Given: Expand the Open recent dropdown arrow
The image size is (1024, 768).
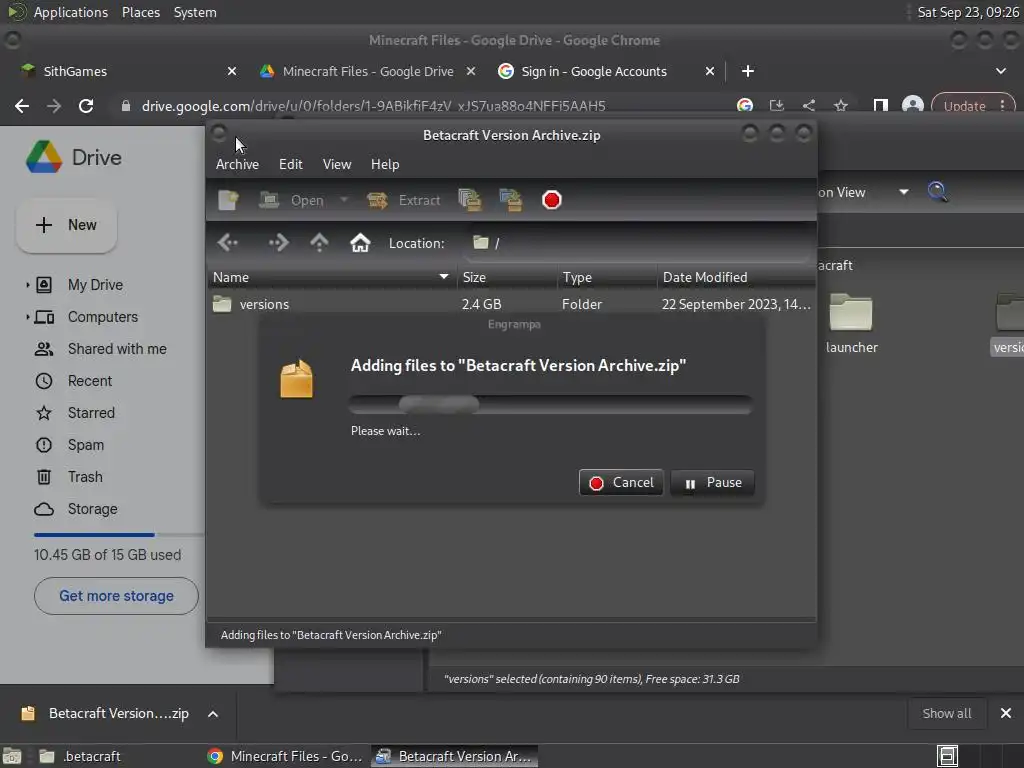Looking at the screenshot, I should click(344, 200).
